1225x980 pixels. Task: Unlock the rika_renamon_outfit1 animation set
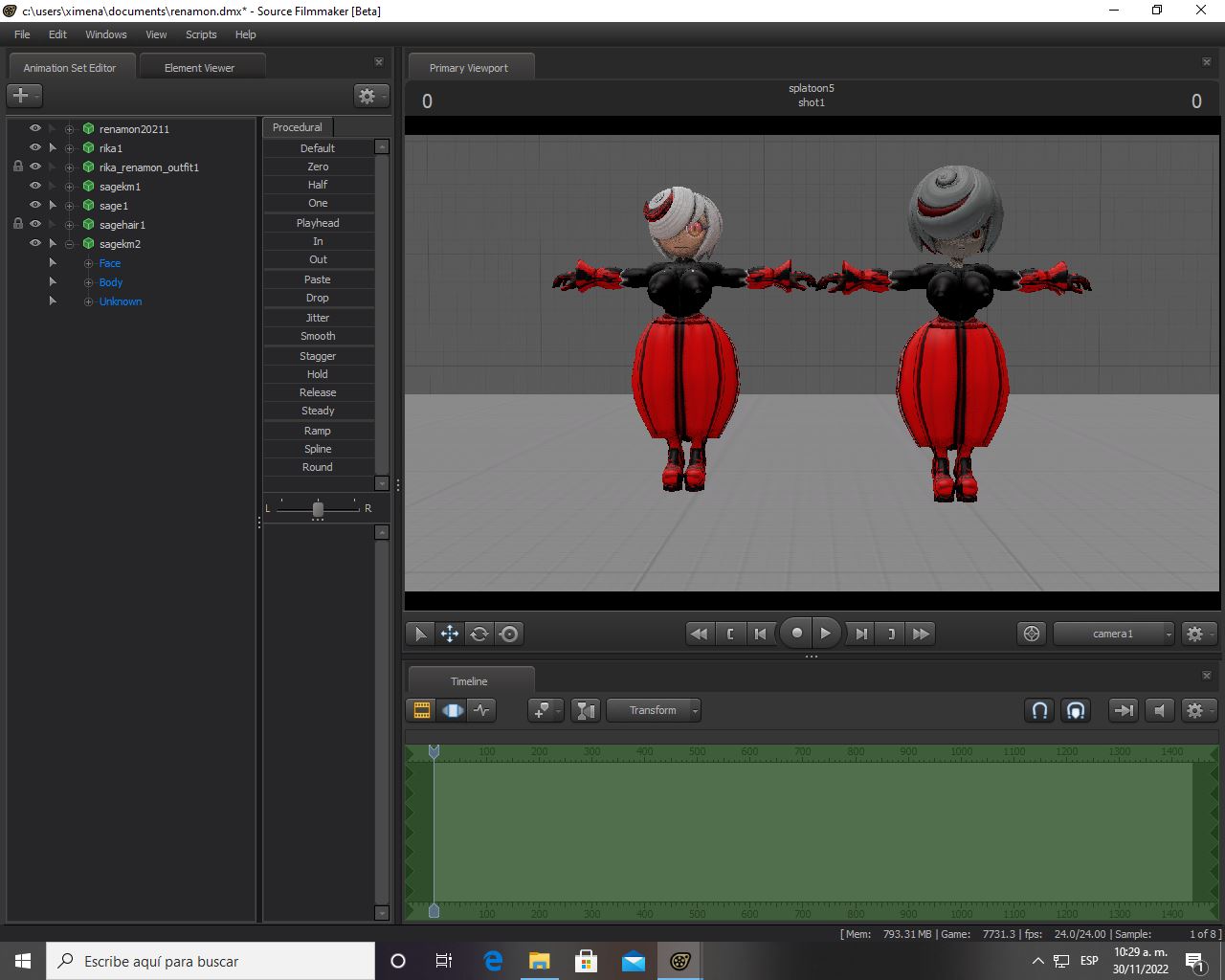pyautogui.click(x=17, y=167)
